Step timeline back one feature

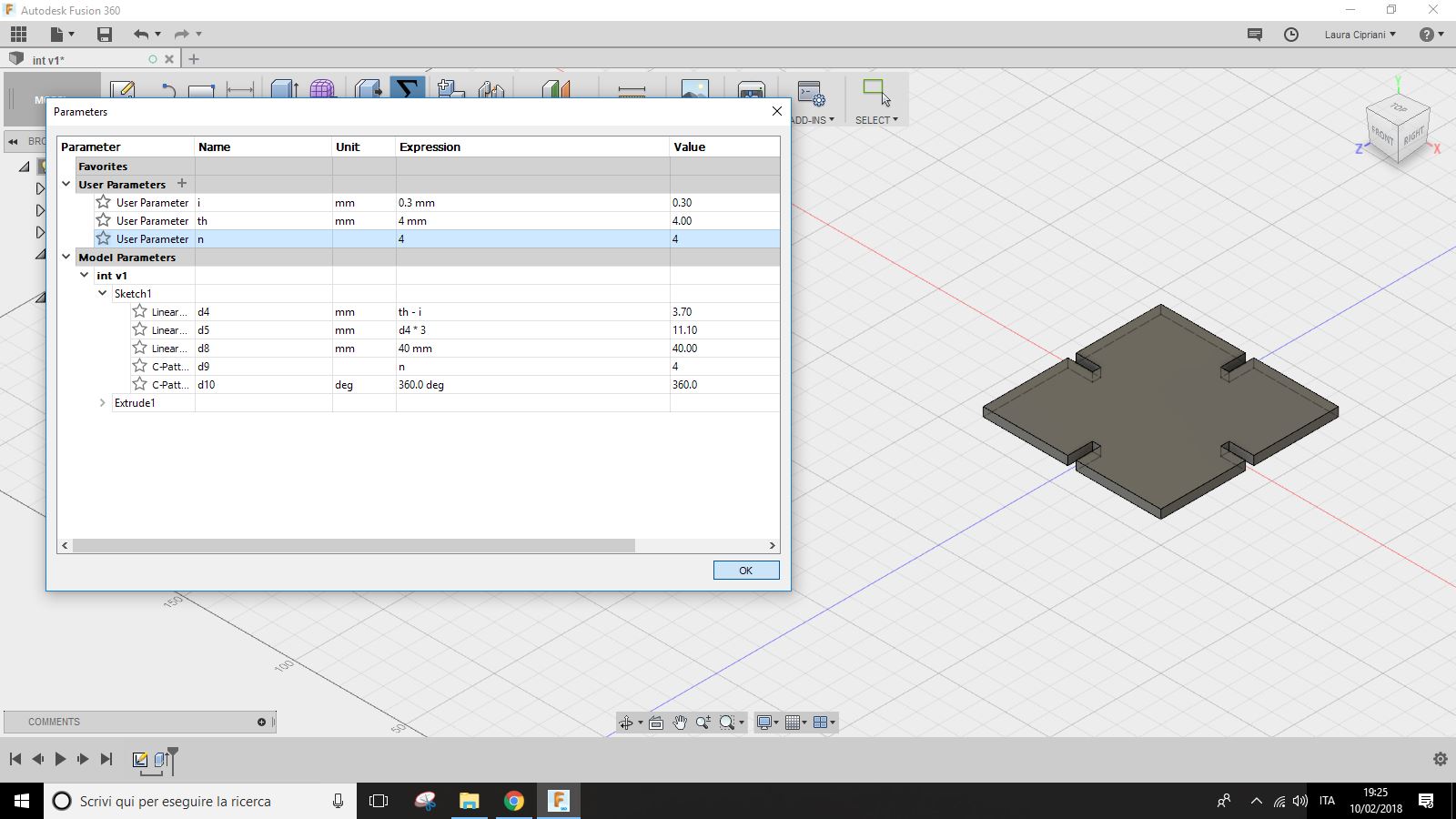coord(37,759)
